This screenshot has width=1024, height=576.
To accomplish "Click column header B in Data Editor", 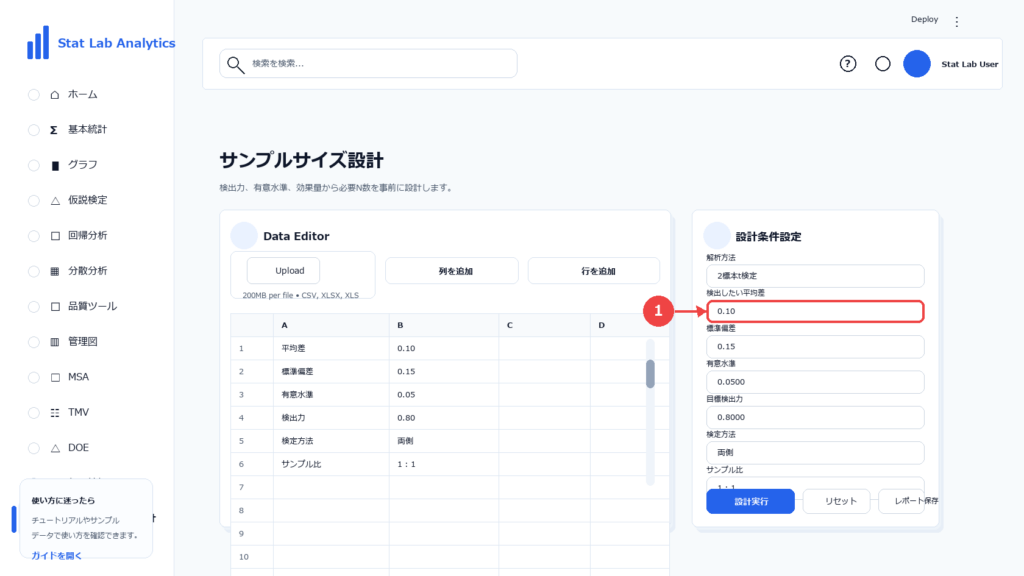I will click(444, 325).
